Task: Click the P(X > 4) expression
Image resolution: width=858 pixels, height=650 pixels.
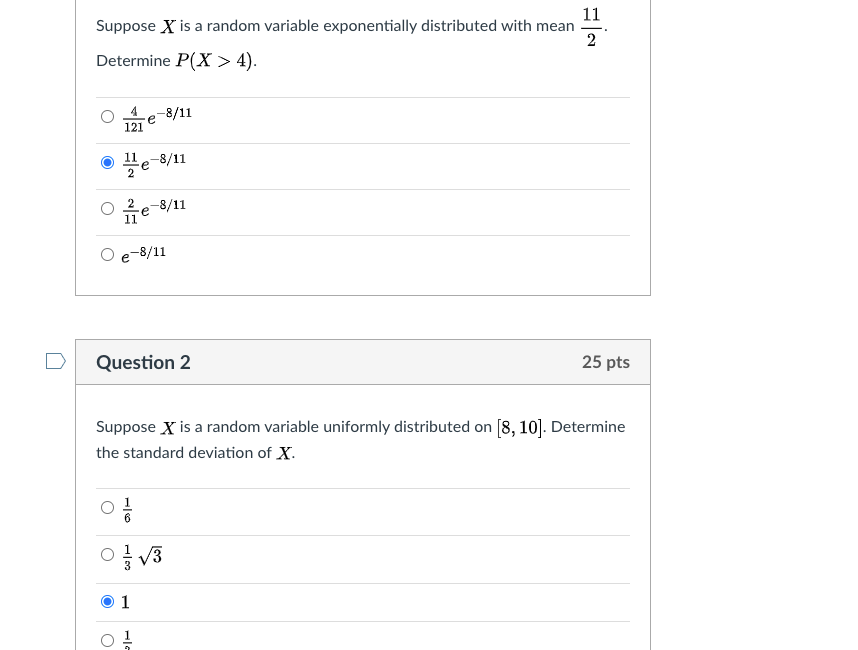Action: (218, 60)
